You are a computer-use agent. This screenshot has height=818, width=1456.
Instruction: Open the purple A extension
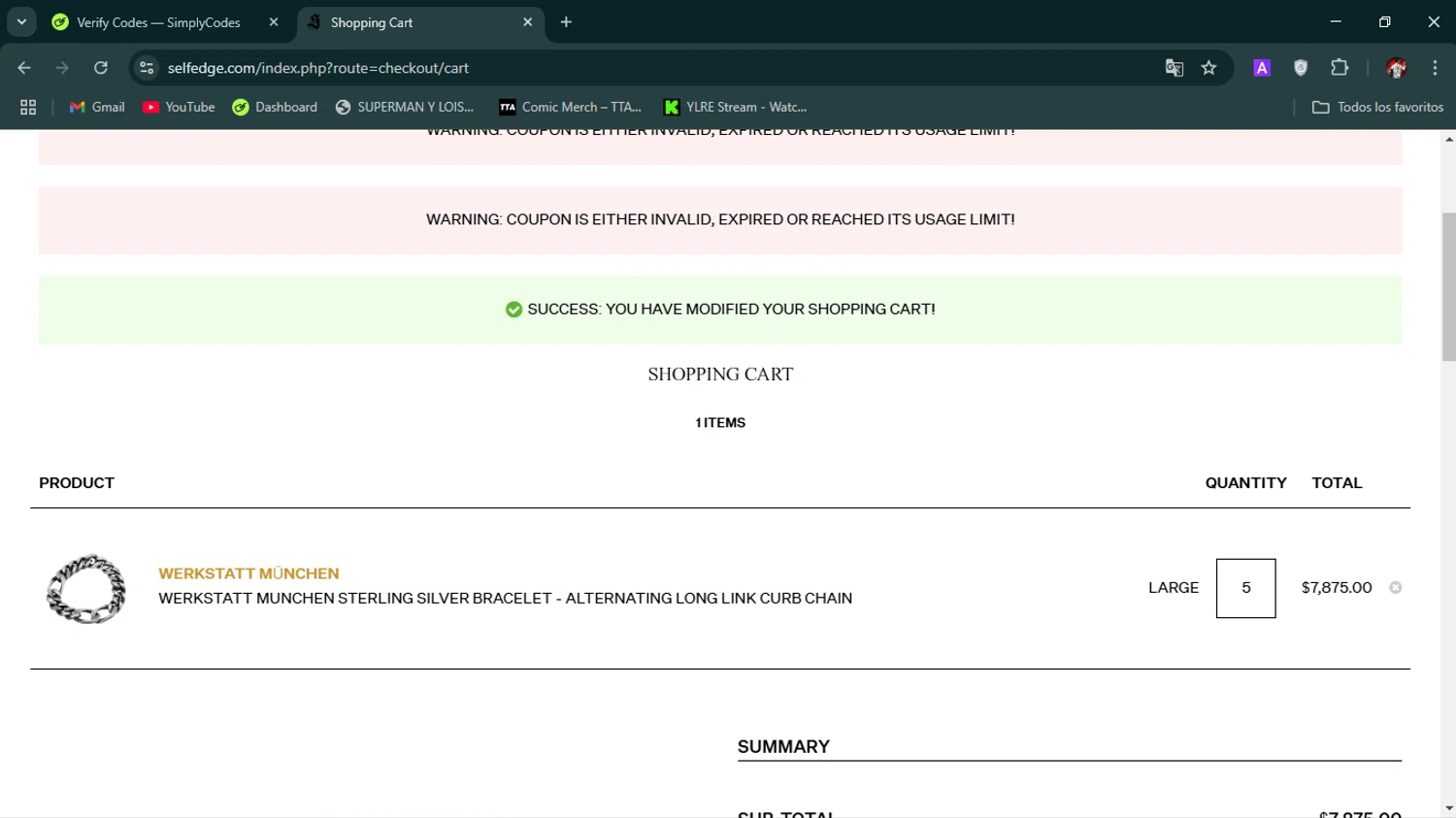[1262, 68]
